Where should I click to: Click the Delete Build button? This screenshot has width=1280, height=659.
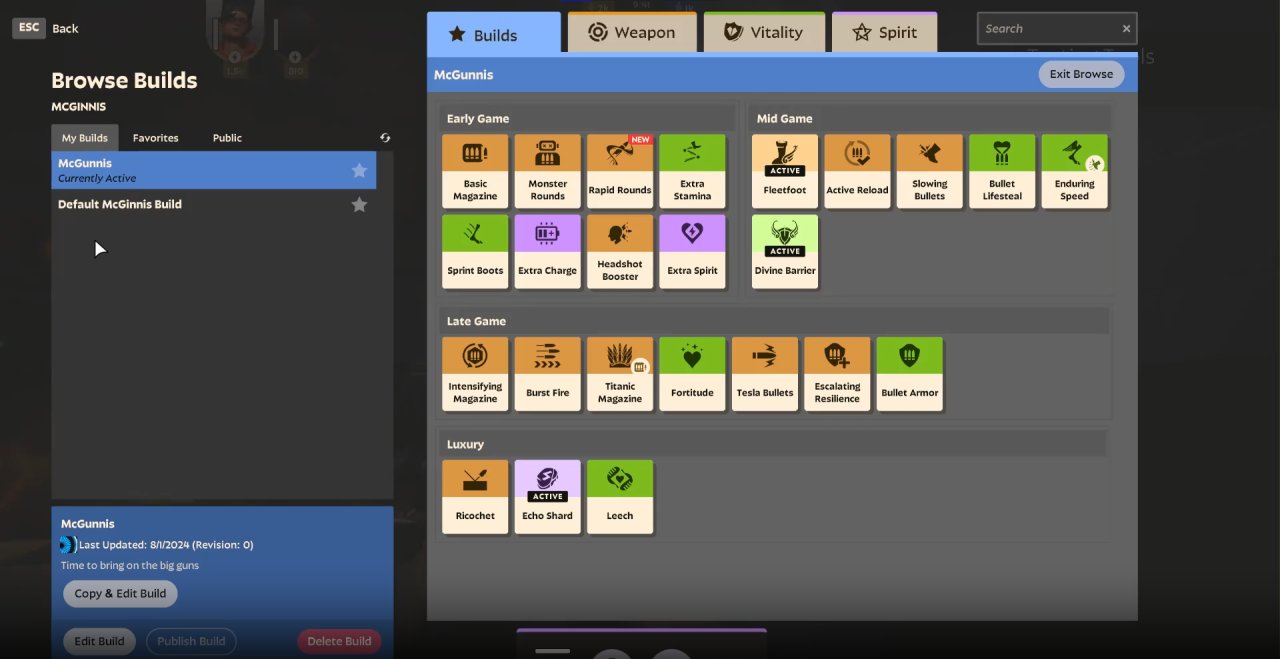[x=339, y=641]
